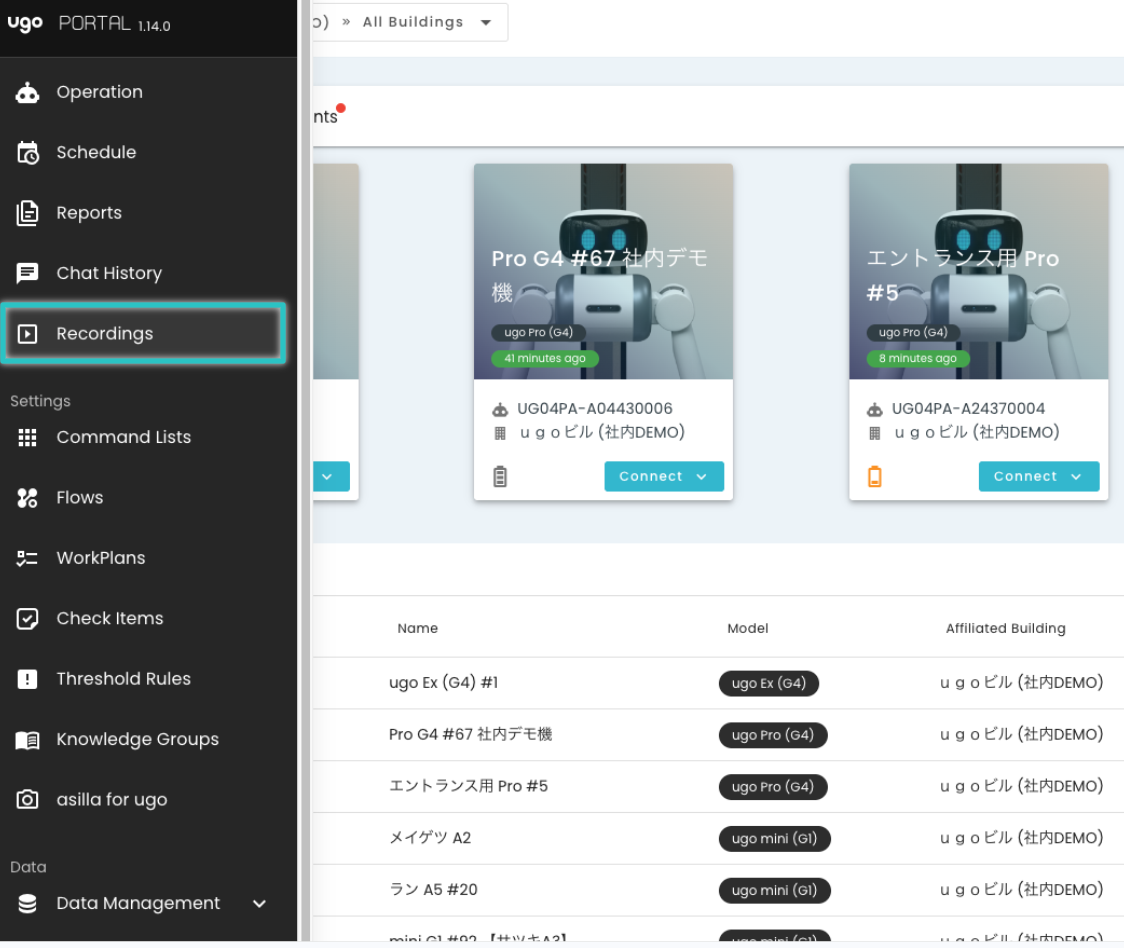This screenshot has width=1124, height=948.
Task: Click the asilla for ugo camera icon
Action: click(x=27, y=800)
